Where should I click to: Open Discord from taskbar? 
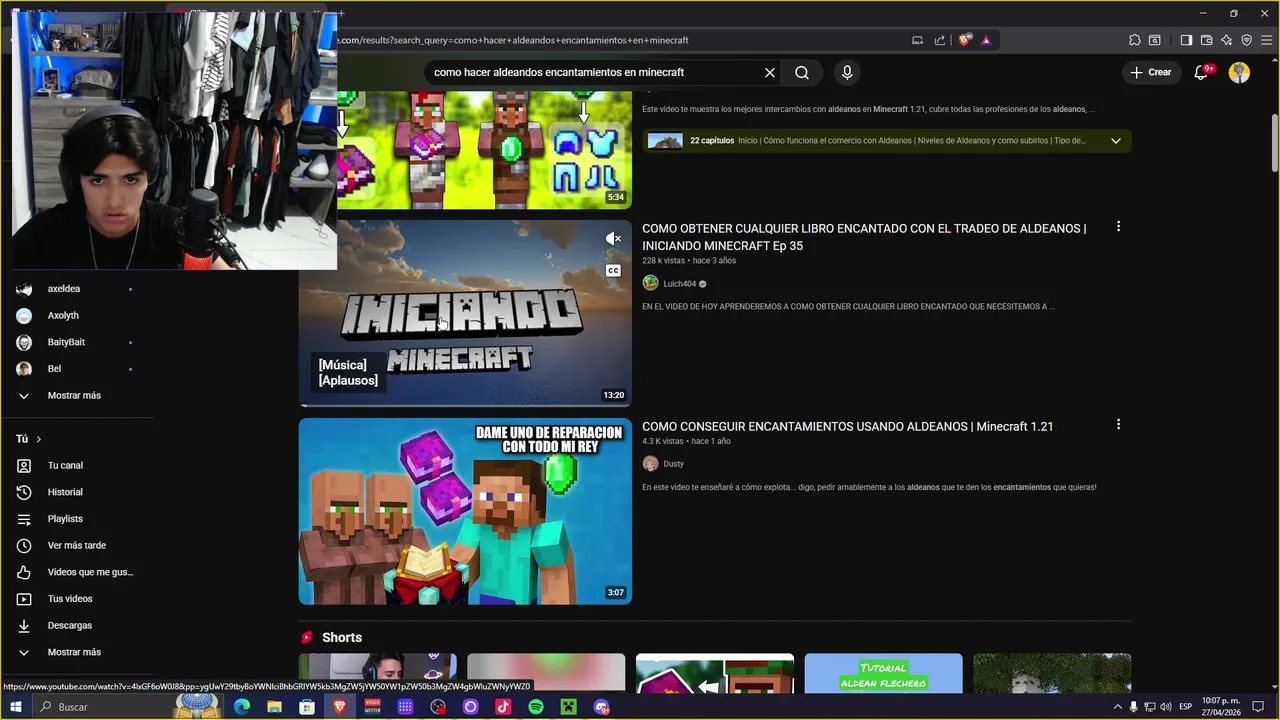(x=601, y=707)
